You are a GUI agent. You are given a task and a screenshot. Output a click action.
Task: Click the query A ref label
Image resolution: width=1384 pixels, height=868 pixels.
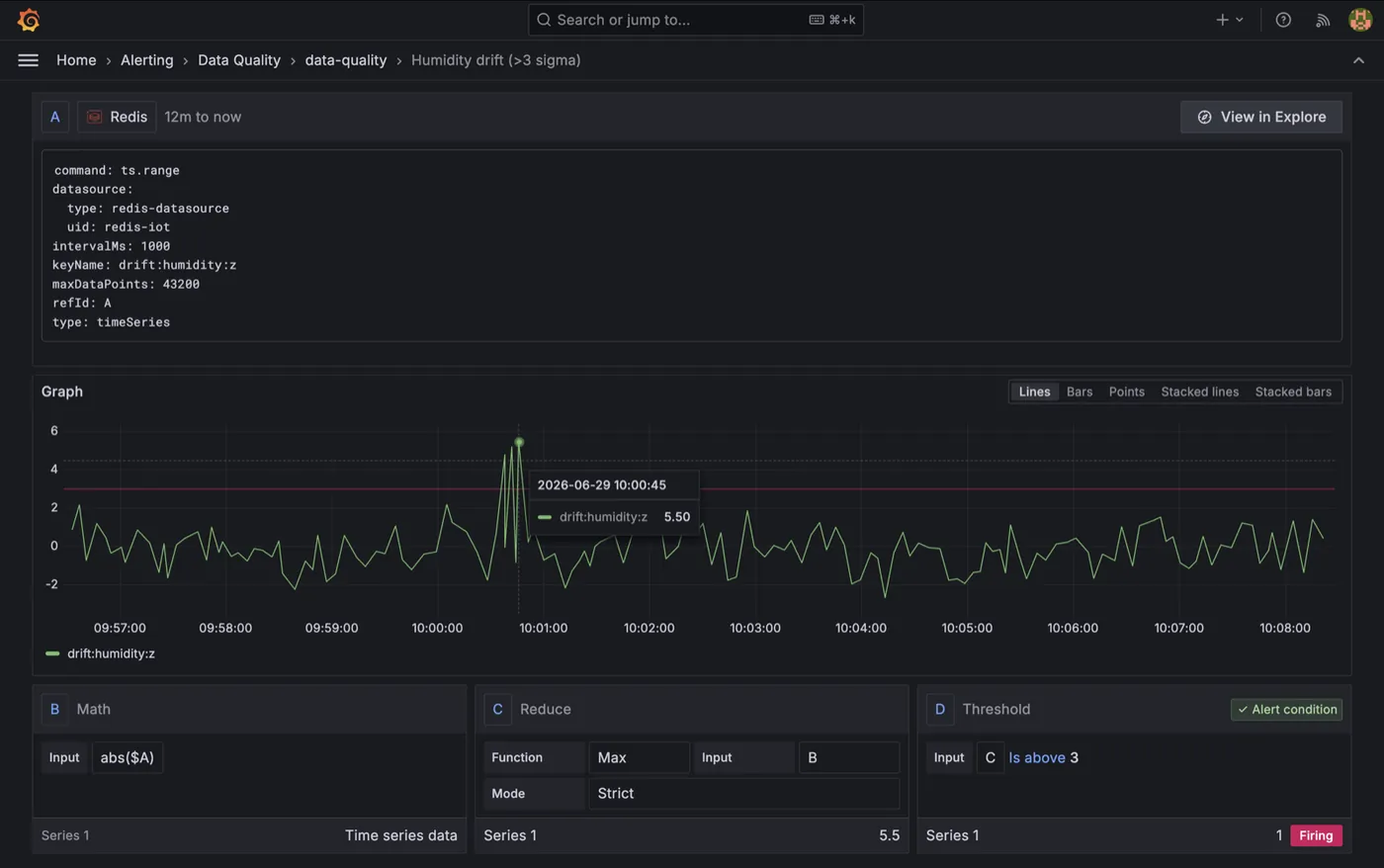(55, 117)
